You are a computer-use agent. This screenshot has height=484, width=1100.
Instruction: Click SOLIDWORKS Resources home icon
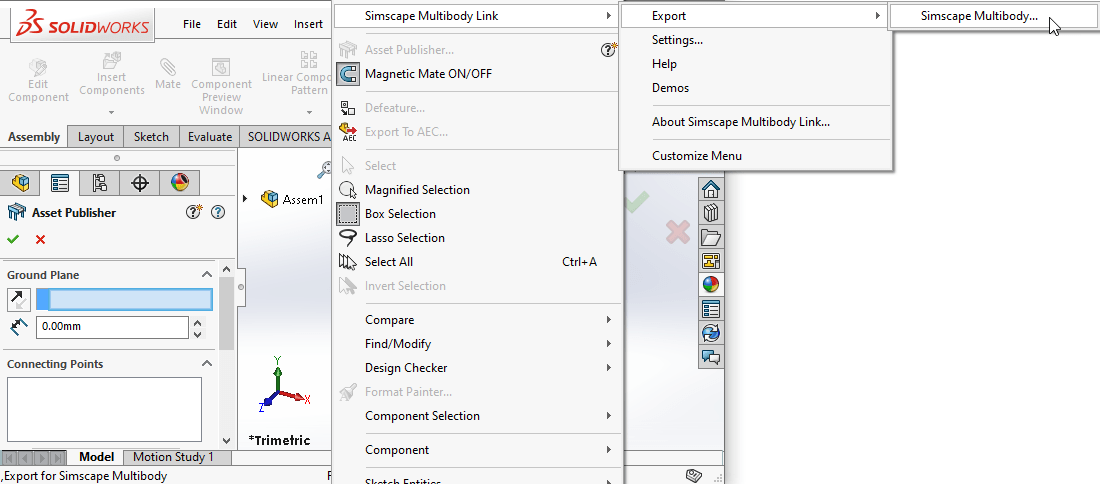(x=711, y=189)
